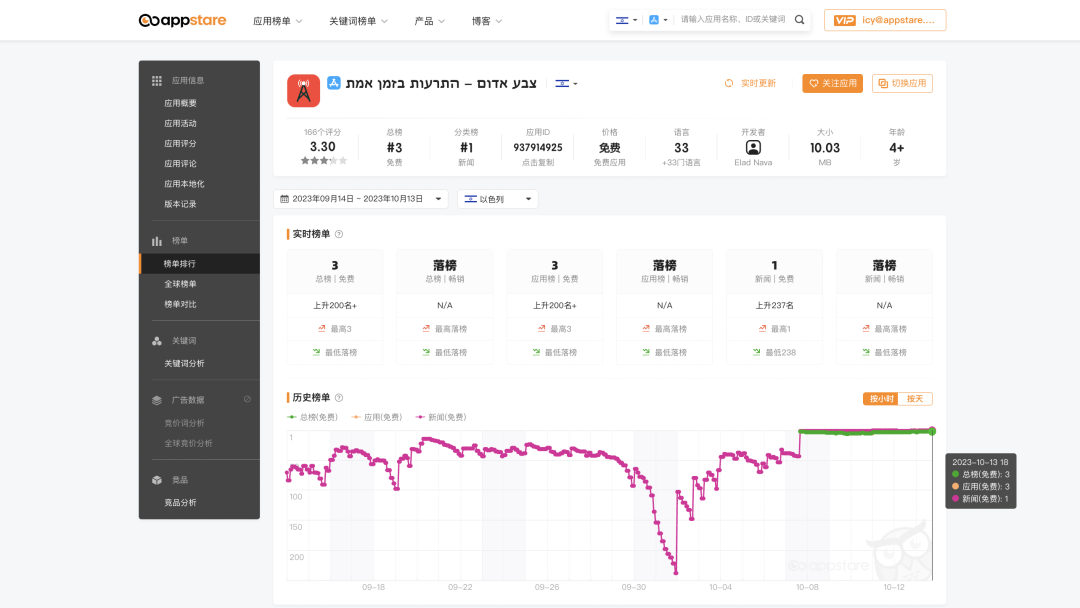
Task: Click the 竞品 cube icon in sidebar
Action: coord(155,479)
